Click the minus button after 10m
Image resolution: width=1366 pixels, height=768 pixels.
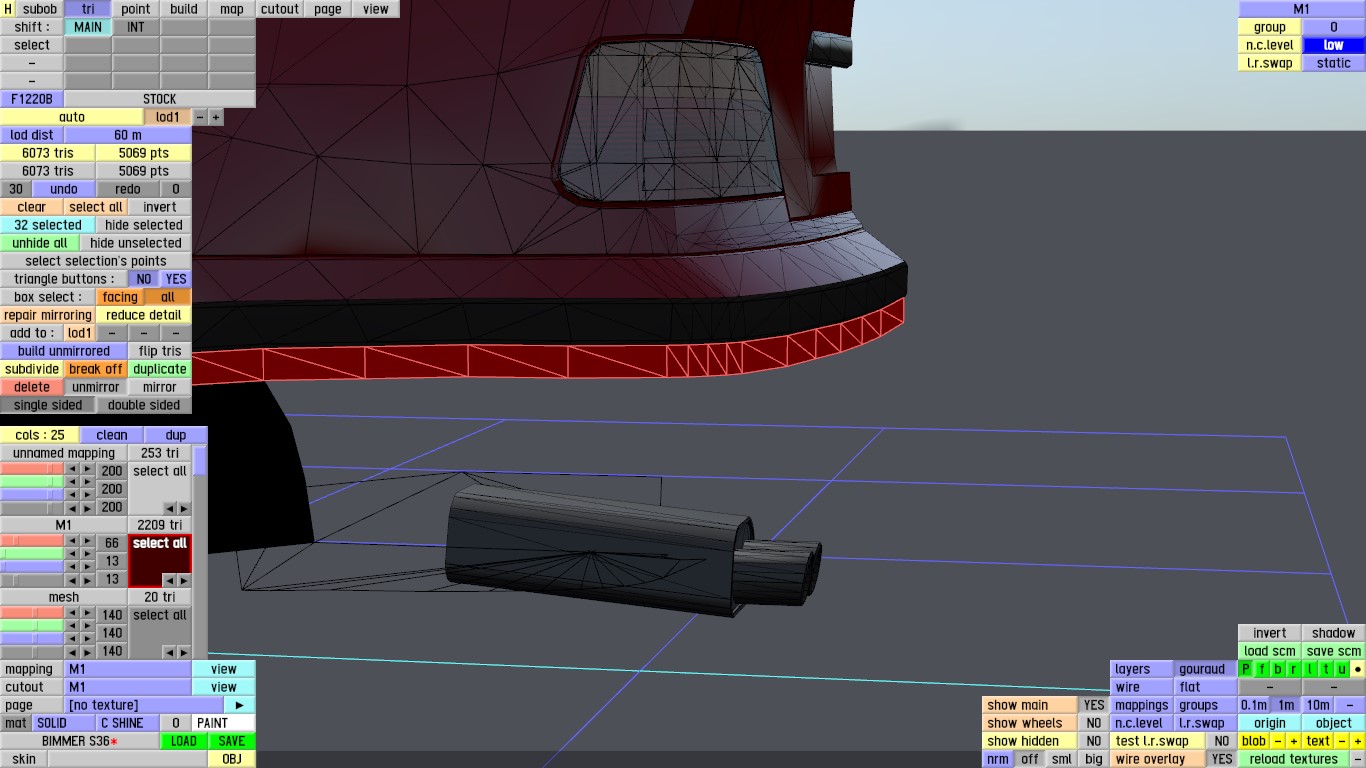pyautogui.click(x=1350, y=705)
